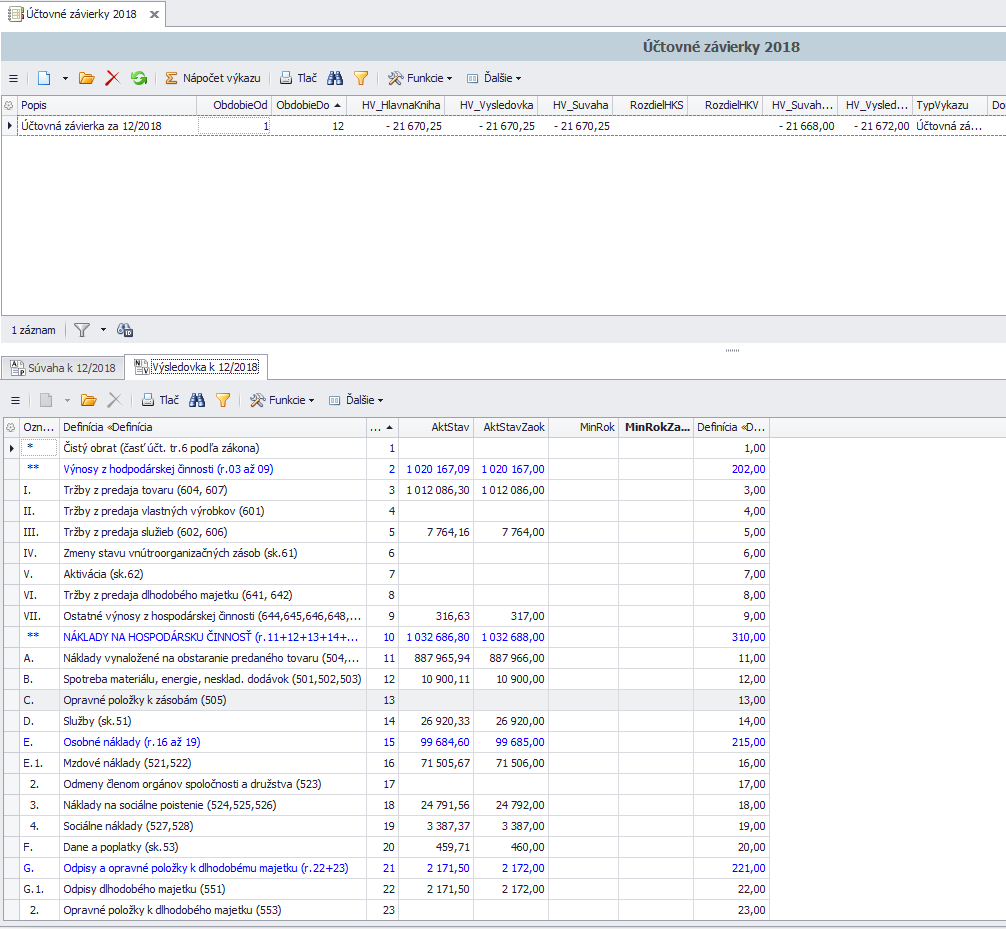
Task: Click the Nápočet výkazu button
Action: (x=212, y=78)
